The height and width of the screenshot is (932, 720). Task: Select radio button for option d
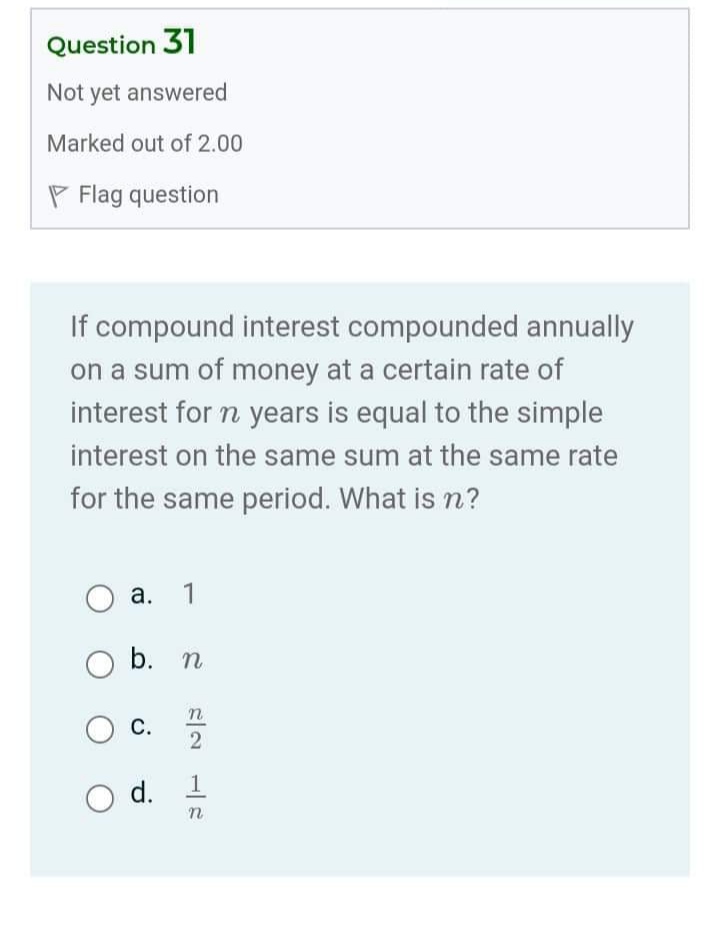[99, 797]
